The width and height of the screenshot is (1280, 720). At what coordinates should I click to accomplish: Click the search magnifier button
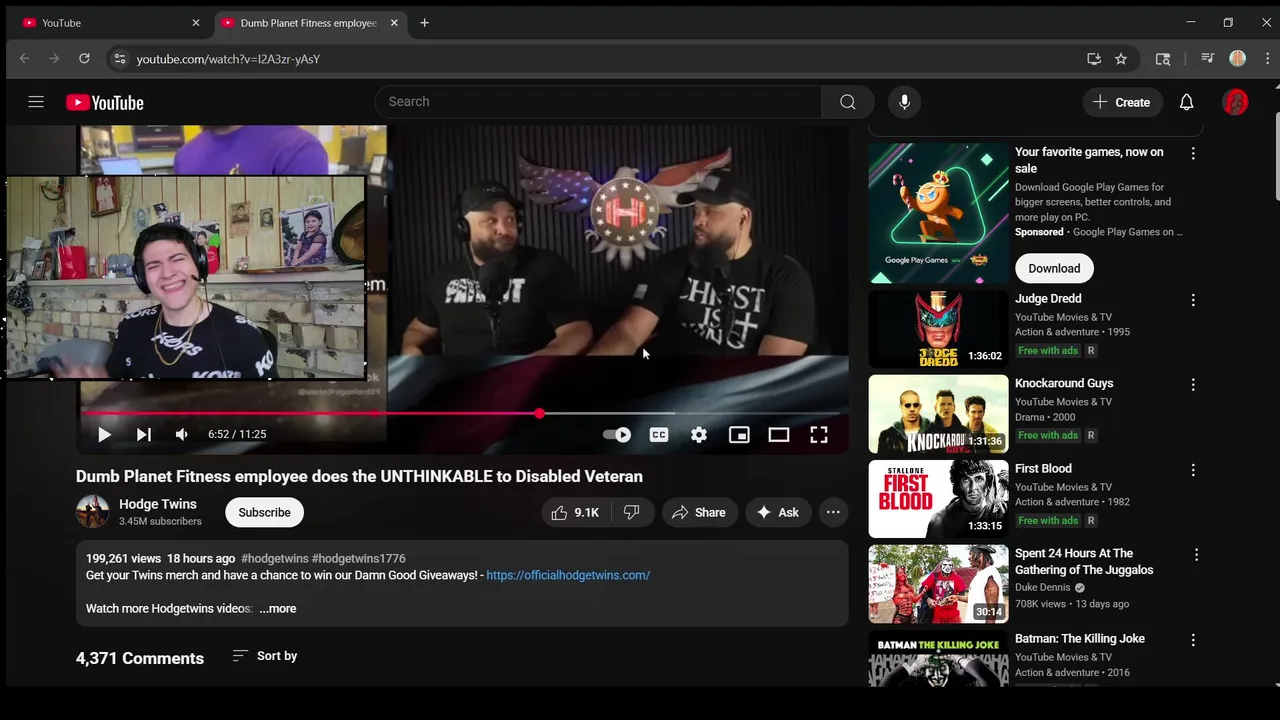coord(848,102)
